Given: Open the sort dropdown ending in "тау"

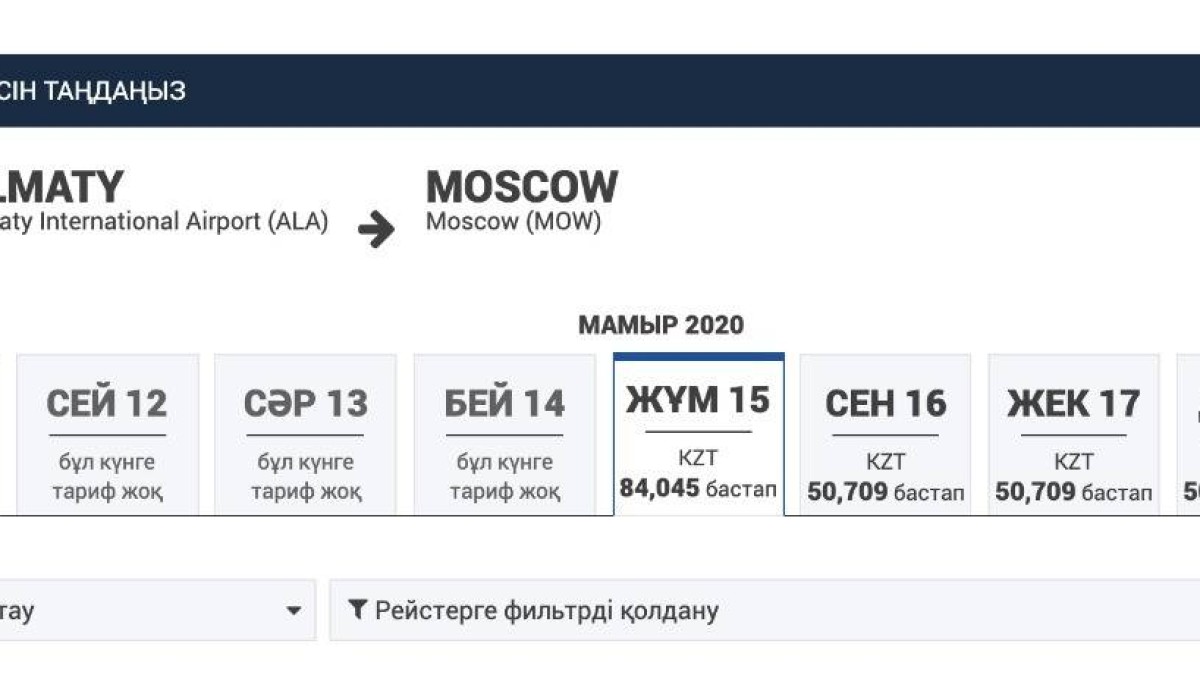Looking at the screenshot, I should click(x=150, y=610).
